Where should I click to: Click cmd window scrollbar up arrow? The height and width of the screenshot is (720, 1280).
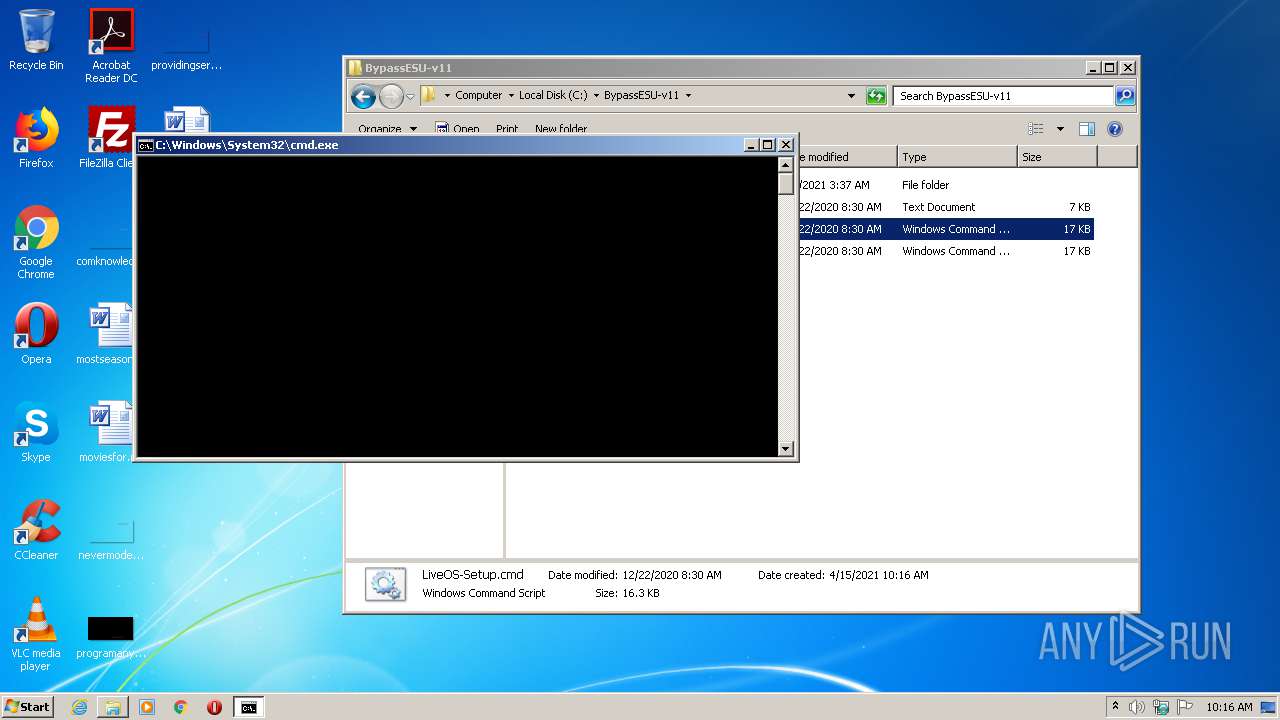(785, 164)
